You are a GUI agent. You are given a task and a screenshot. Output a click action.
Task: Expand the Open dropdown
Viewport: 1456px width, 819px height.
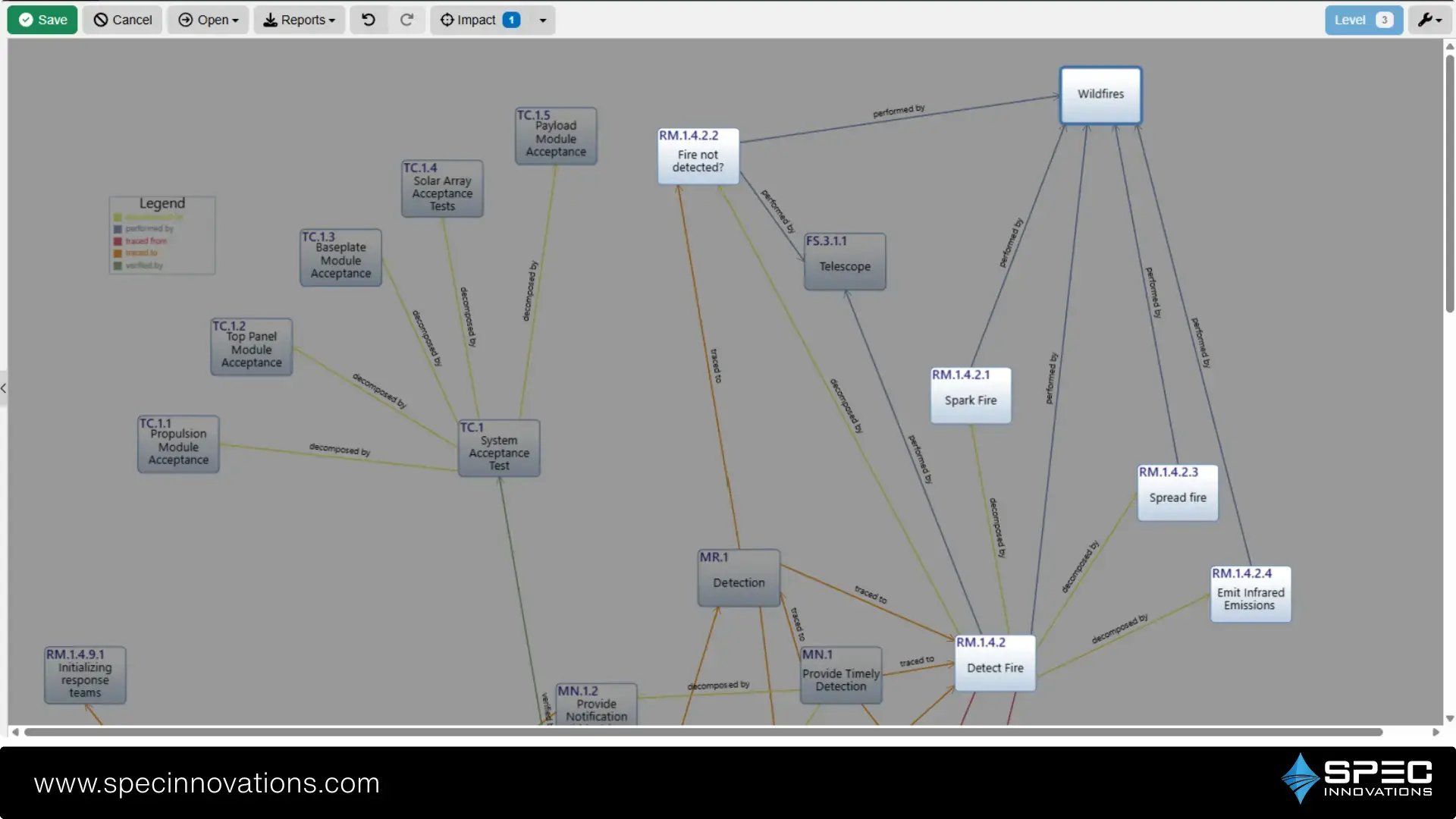pos(234,20)
